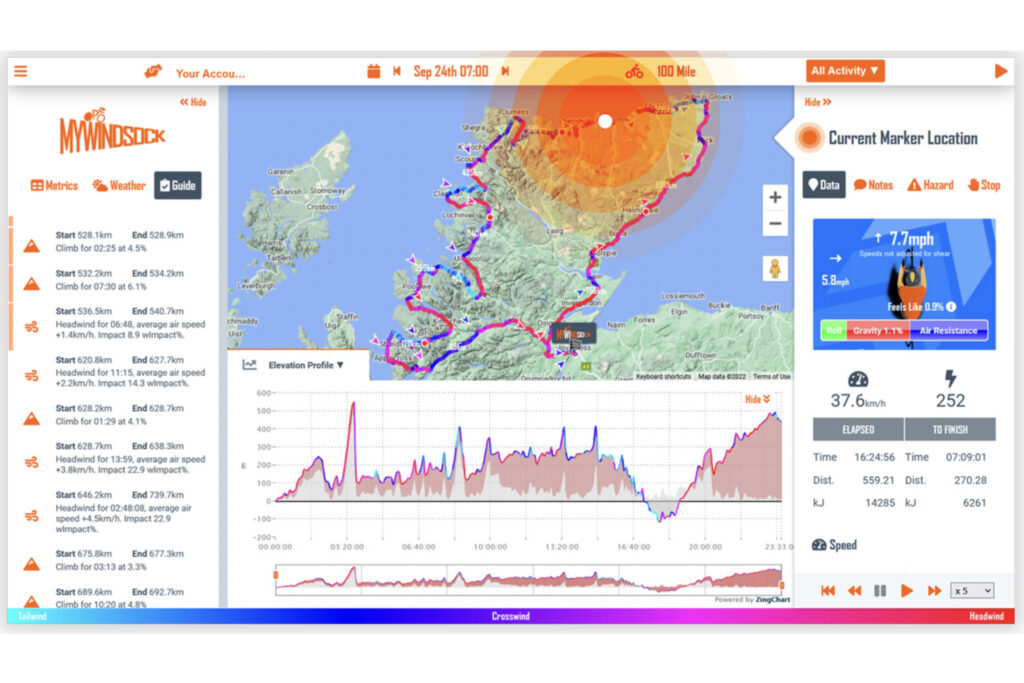This screenshot has height=683, width=1024.
Task: Open the Elevation Profile chart dropdown
Action: [x=306, y=365]
